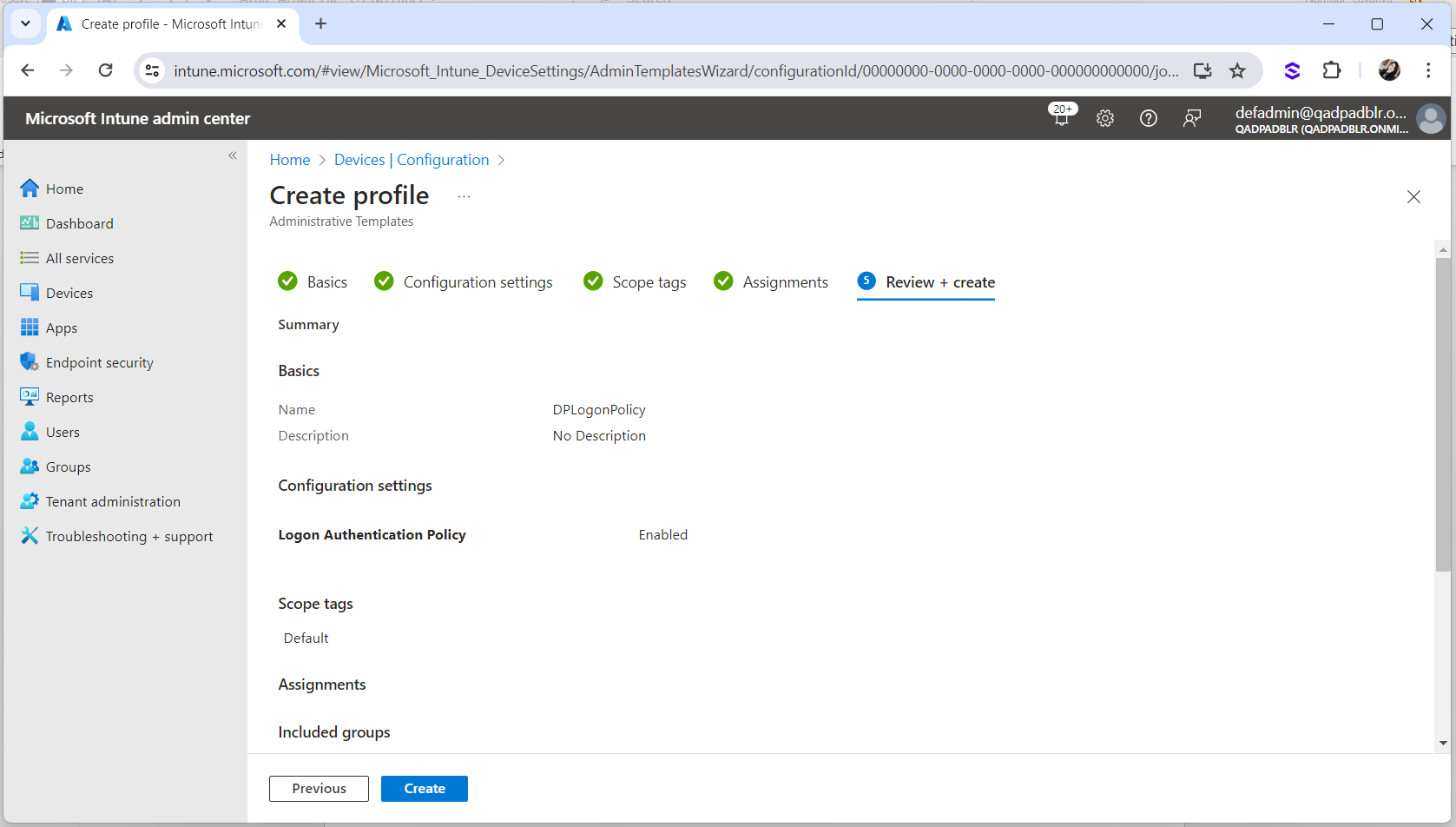
Task: Click the scrollbar down arrow
Action: [x=1443, y=744]
